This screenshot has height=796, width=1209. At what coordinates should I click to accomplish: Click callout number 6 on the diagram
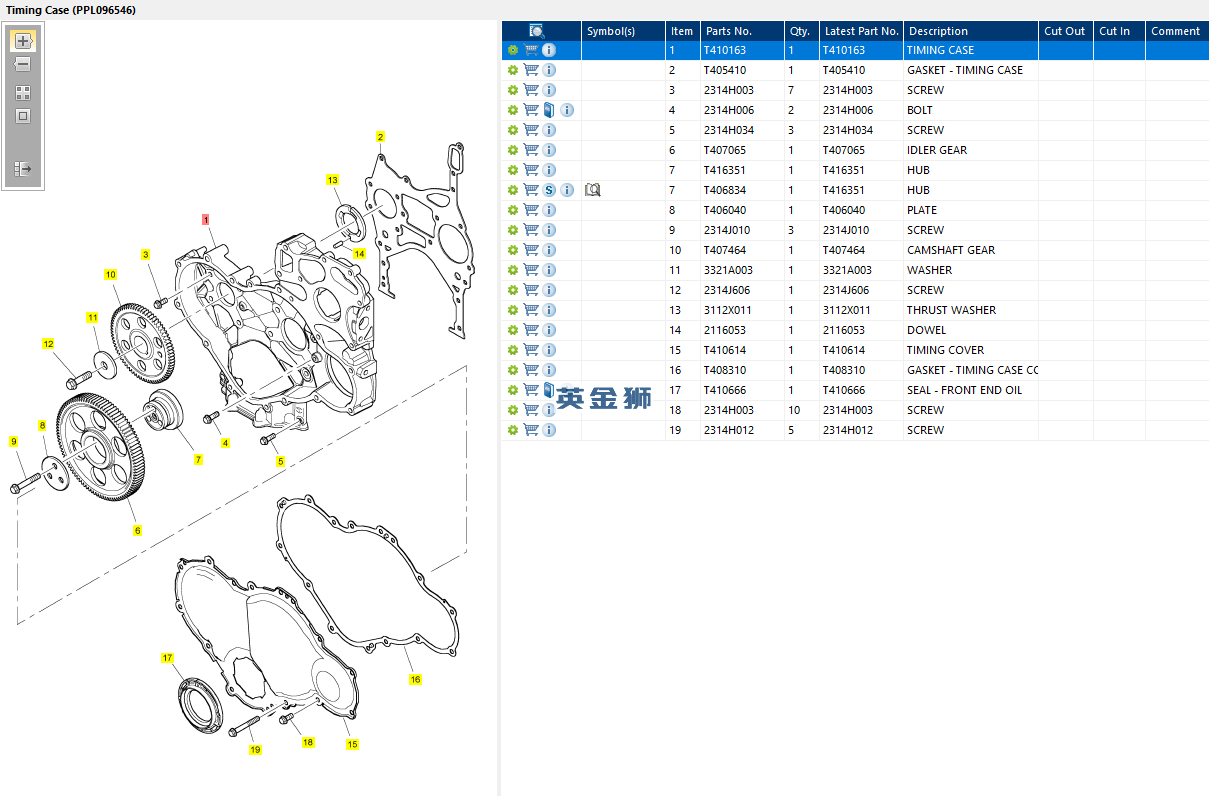point(138,530)
